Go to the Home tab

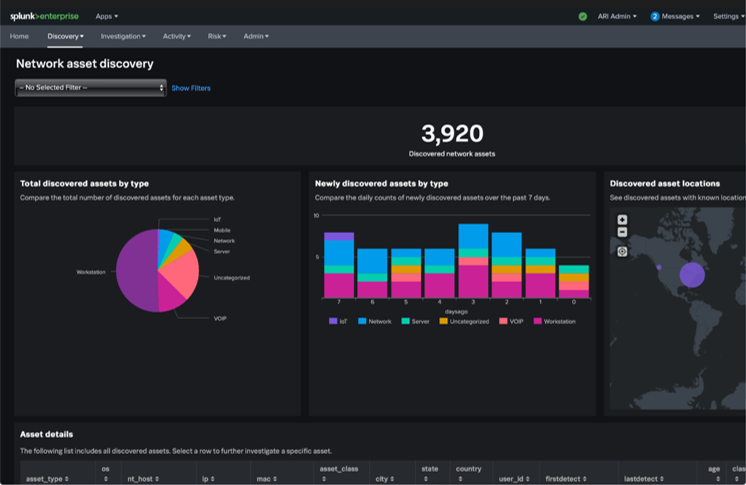[19, 36]
